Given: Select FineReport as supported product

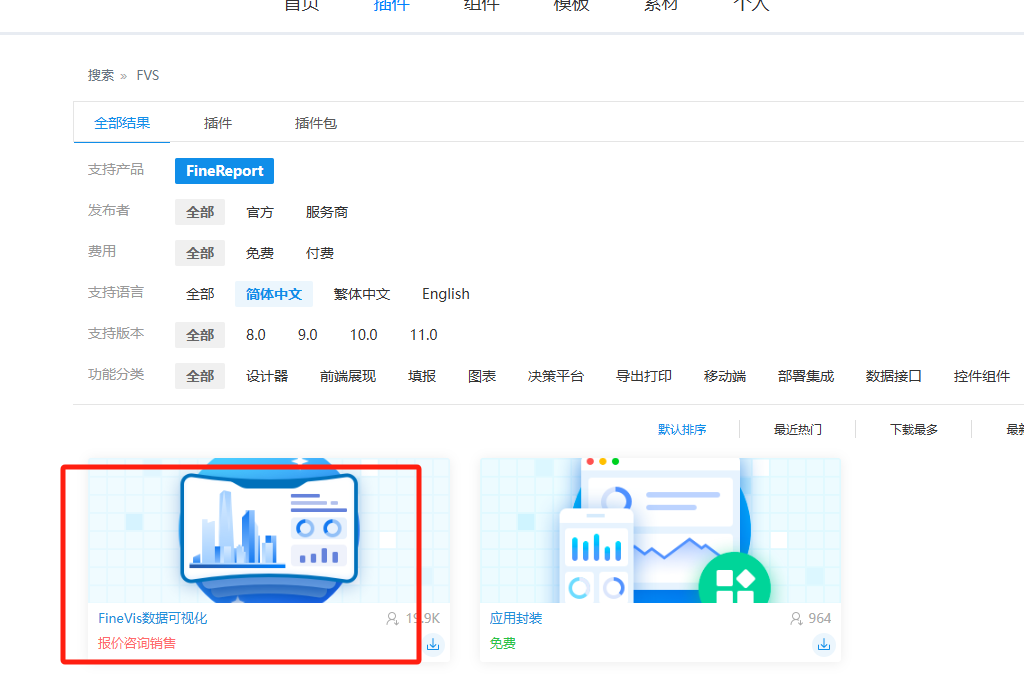Looking at the screenshot, I should 224,171.
